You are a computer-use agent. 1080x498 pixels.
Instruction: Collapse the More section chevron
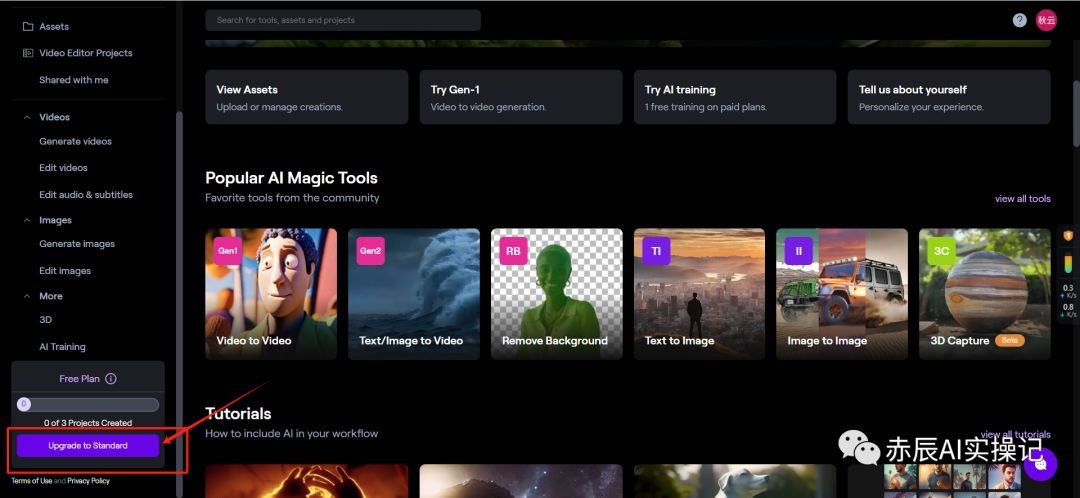[28, 296]
